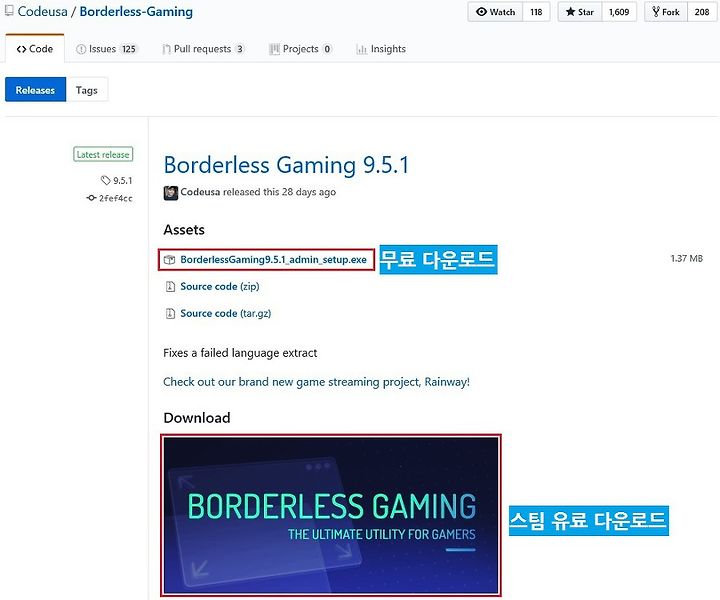720x600 pixels.
Task: Open the Issues tab
Action: (x=107, y=49)
